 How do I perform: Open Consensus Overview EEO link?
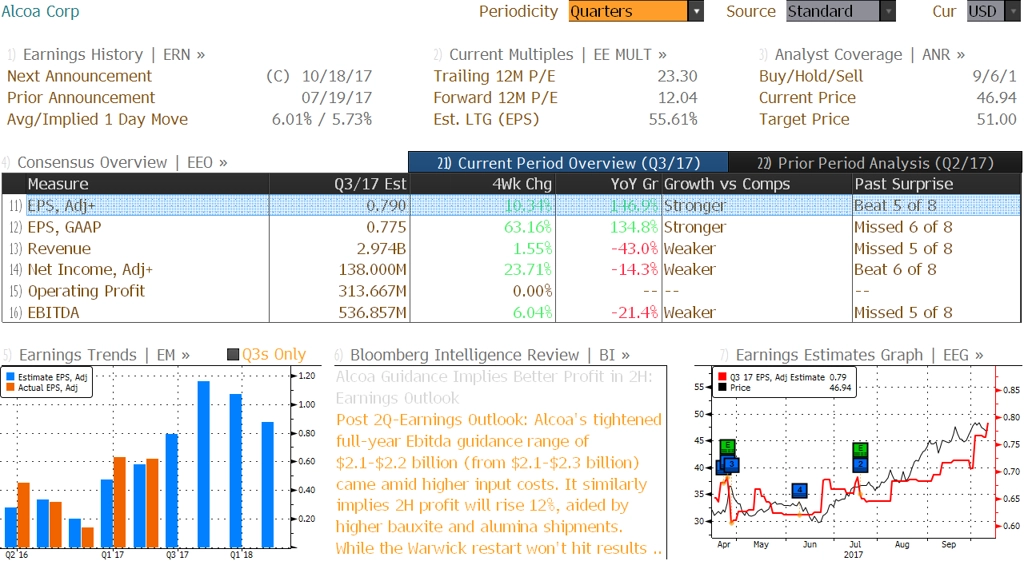(122, 163)
